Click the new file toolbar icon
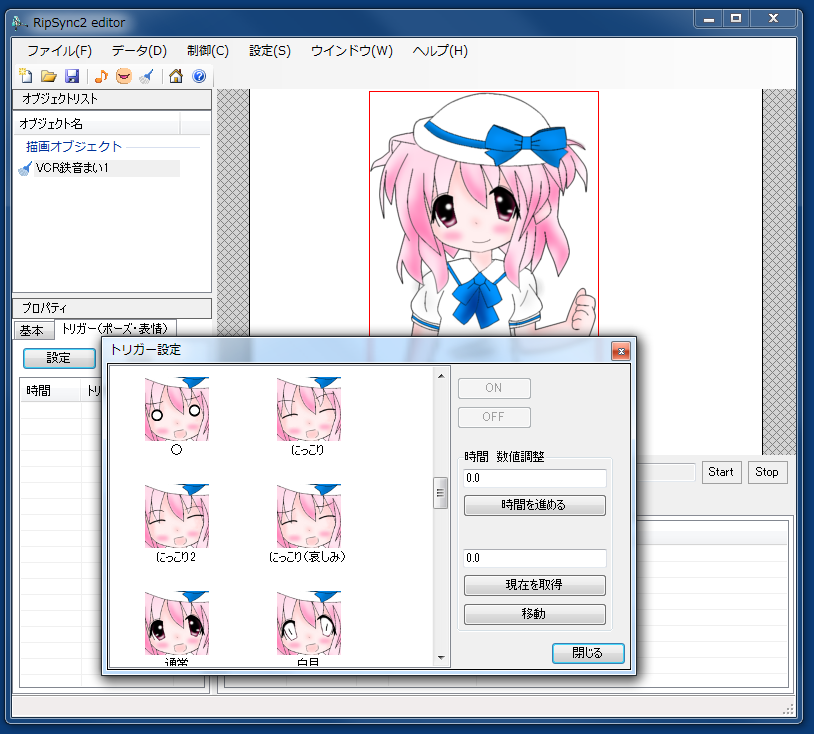 tap(25, 76)
